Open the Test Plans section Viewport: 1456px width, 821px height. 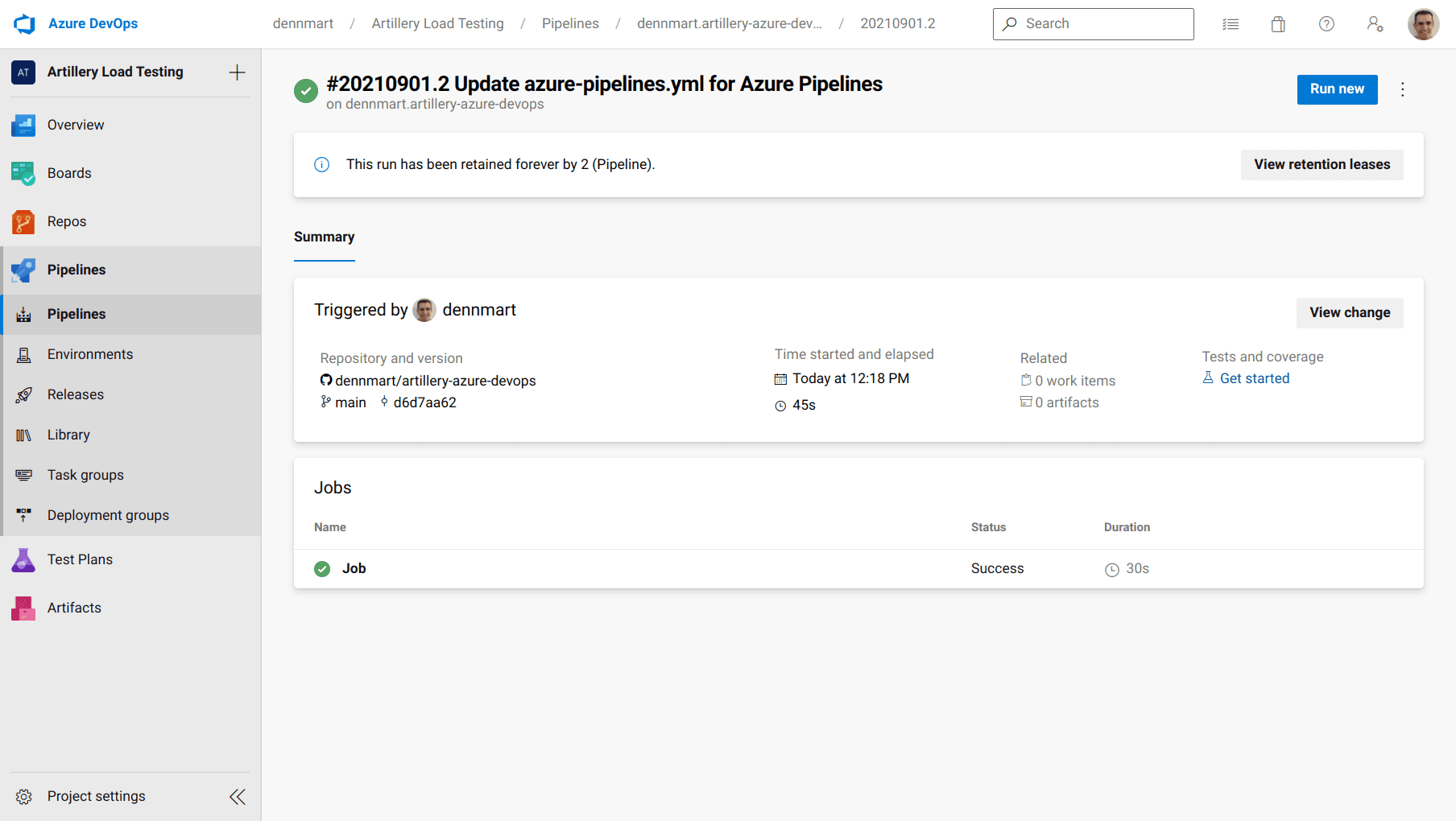81,559
